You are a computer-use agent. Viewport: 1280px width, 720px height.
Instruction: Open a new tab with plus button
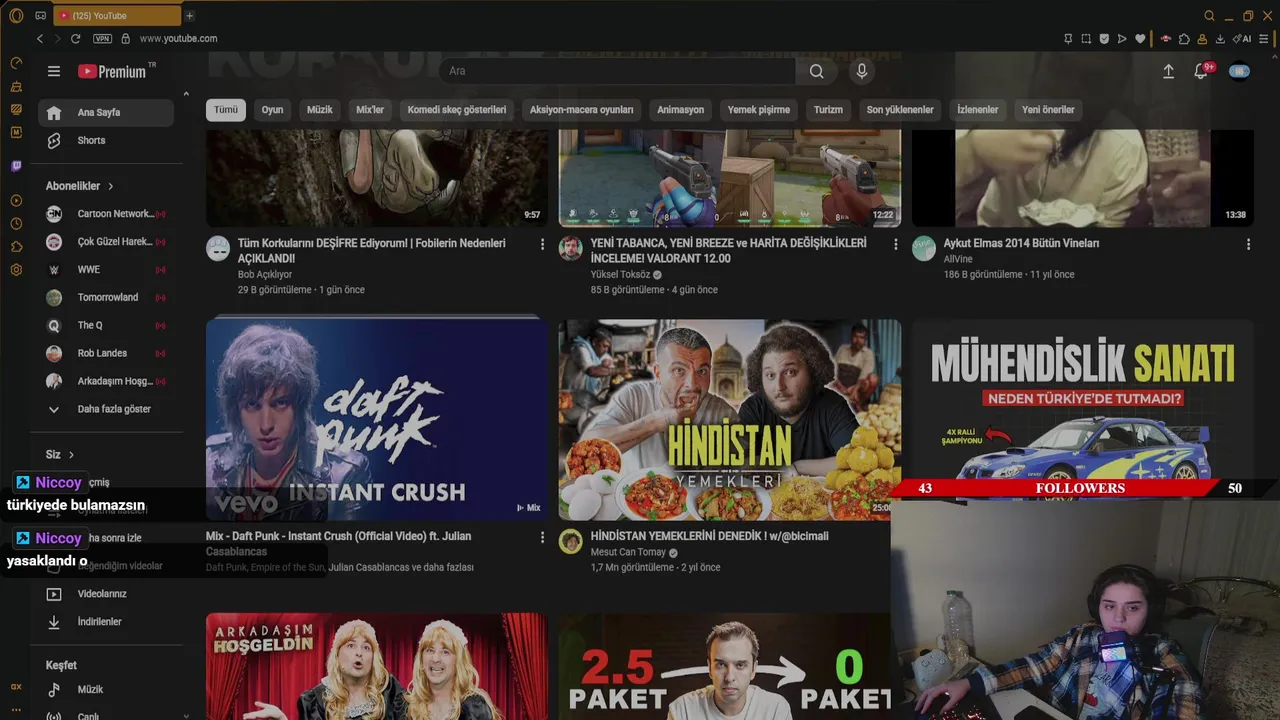click(189, 15)
